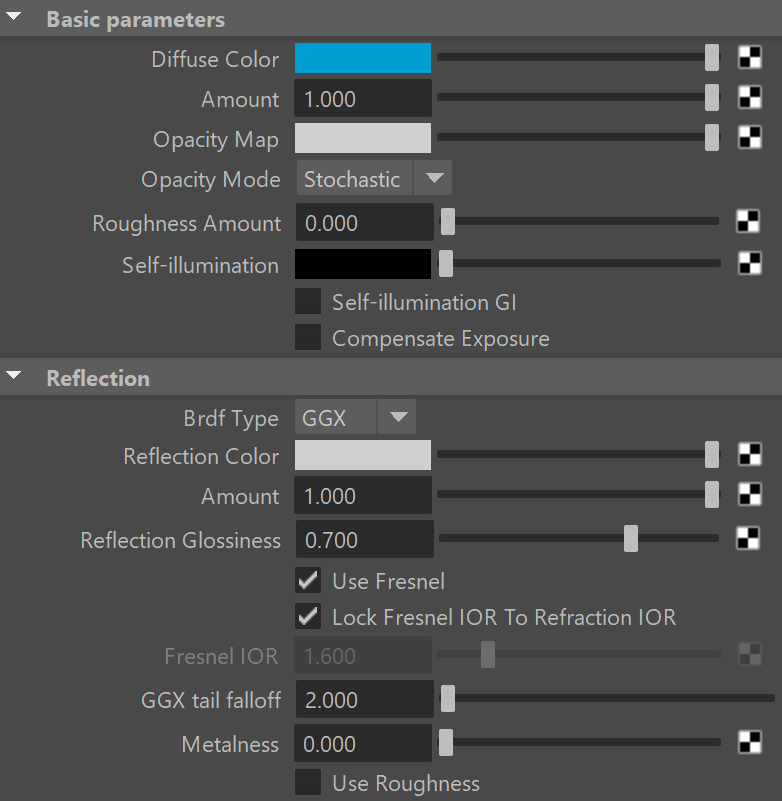Click the GGX tail falloff value field
This screenshot has width=782, height=801.
click(x=364, y=699)
